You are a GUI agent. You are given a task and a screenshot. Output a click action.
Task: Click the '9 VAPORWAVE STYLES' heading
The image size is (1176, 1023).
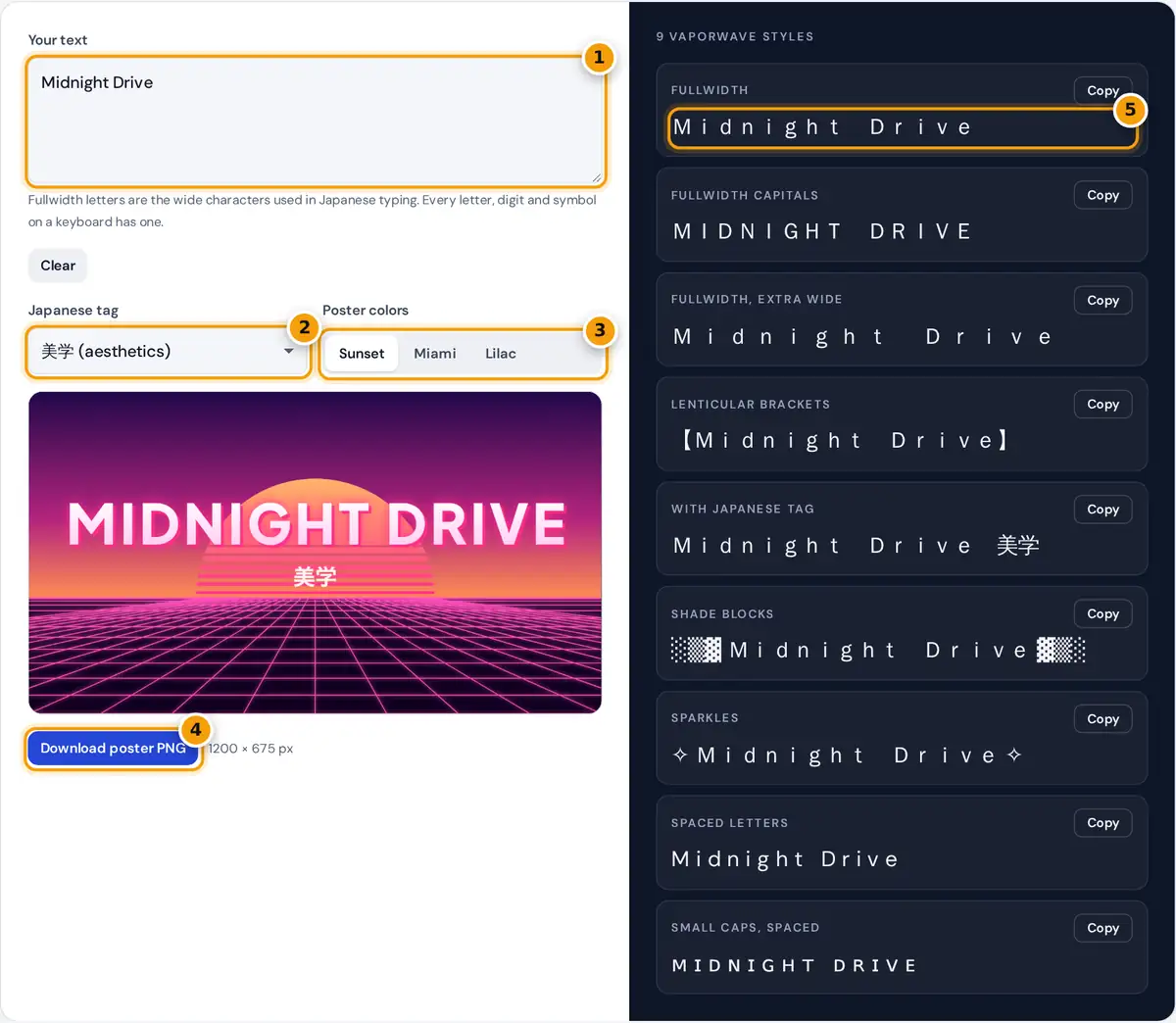735,36
